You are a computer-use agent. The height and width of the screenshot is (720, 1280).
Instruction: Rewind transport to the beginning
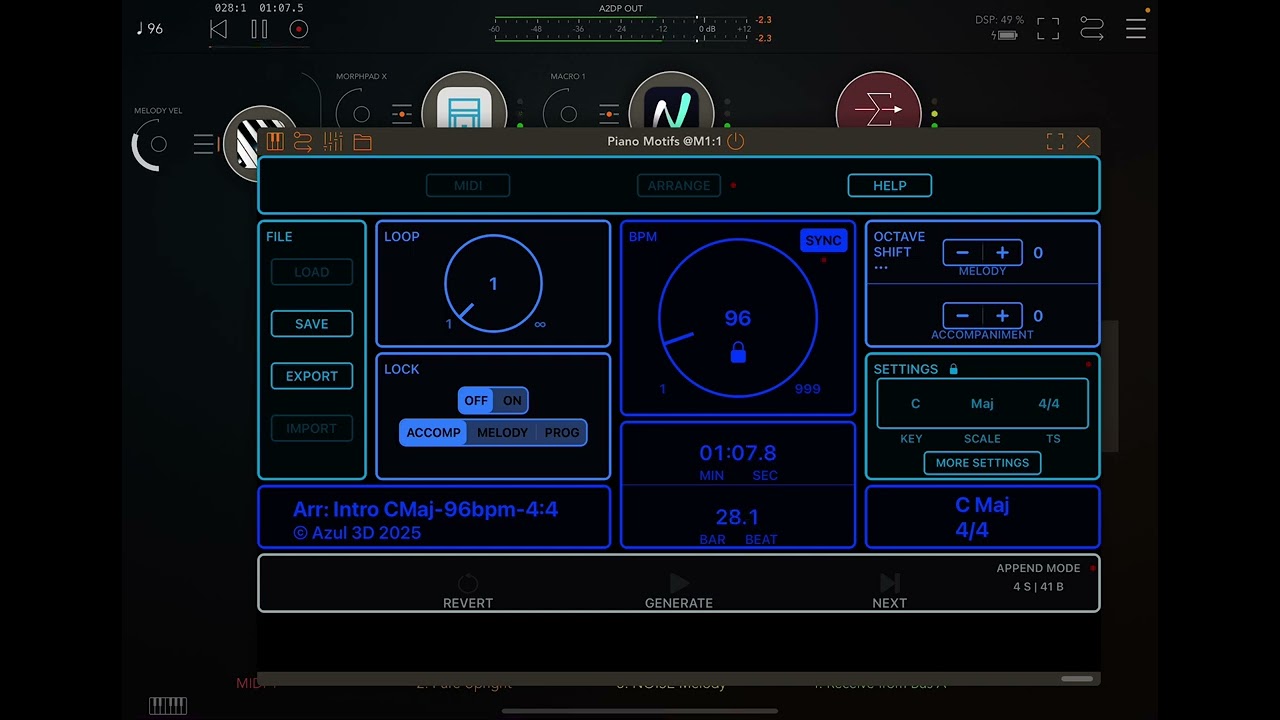point(218,30)
